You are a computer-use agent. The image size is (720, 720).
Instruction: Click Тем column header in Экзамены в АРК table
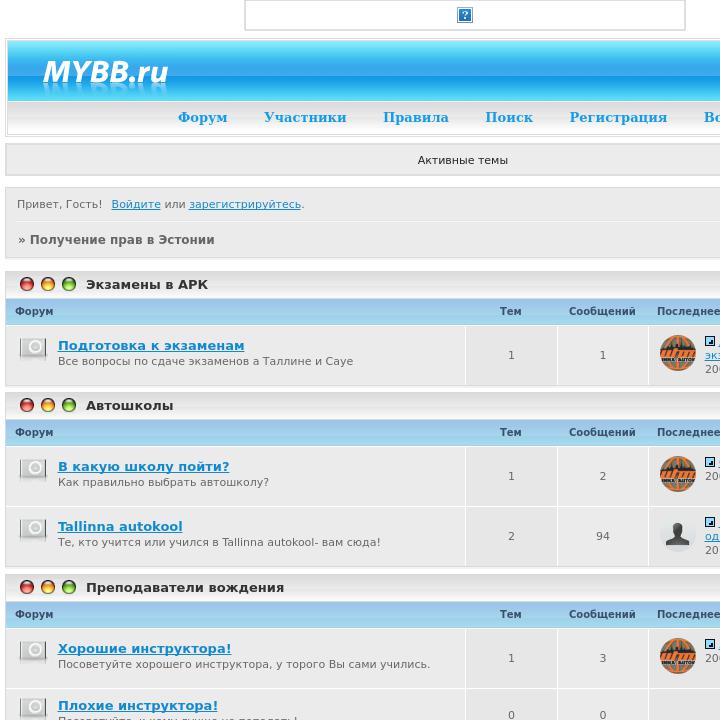point(511,311)
